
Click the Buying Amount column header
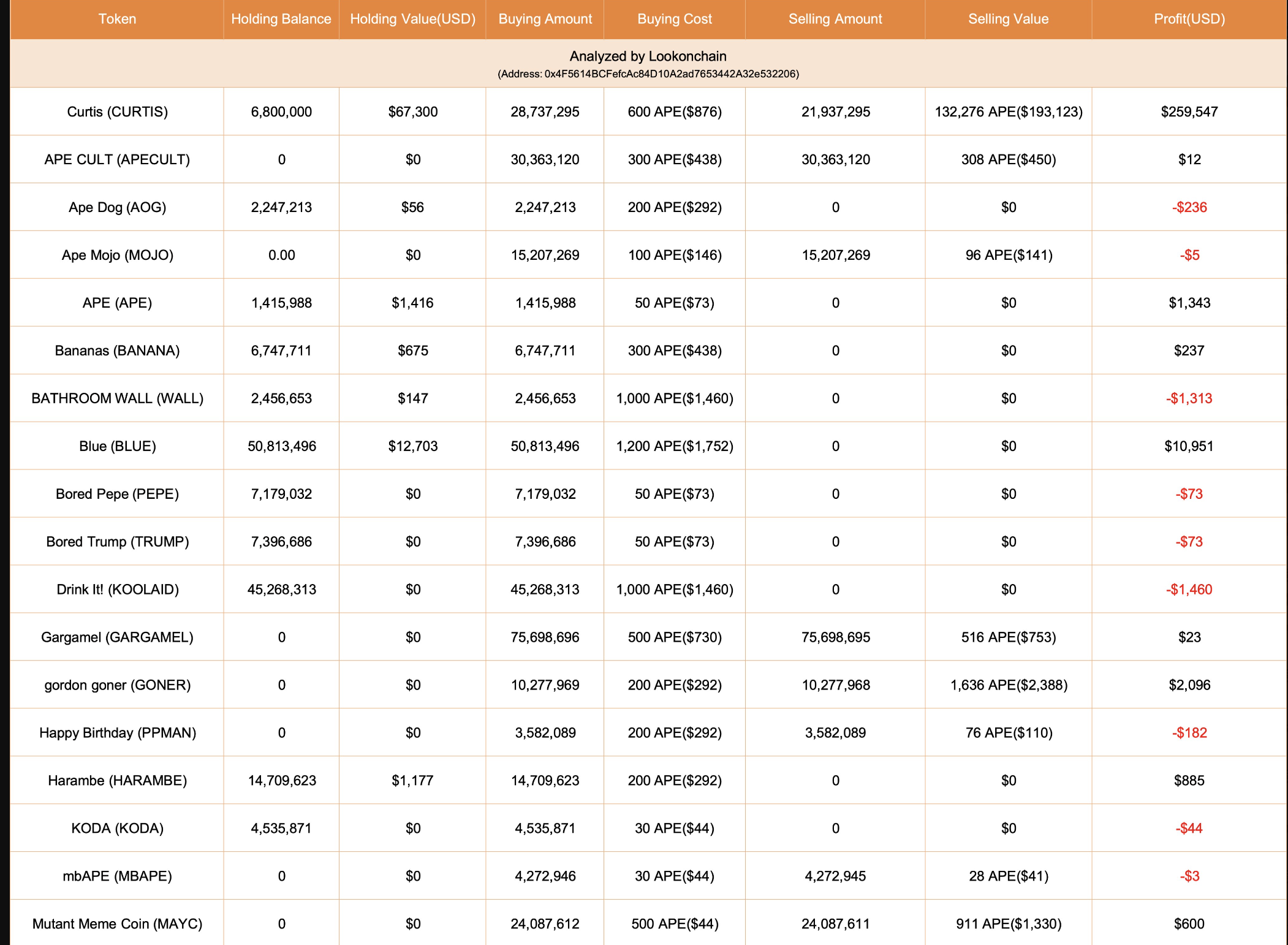click(x=545, y=19)
